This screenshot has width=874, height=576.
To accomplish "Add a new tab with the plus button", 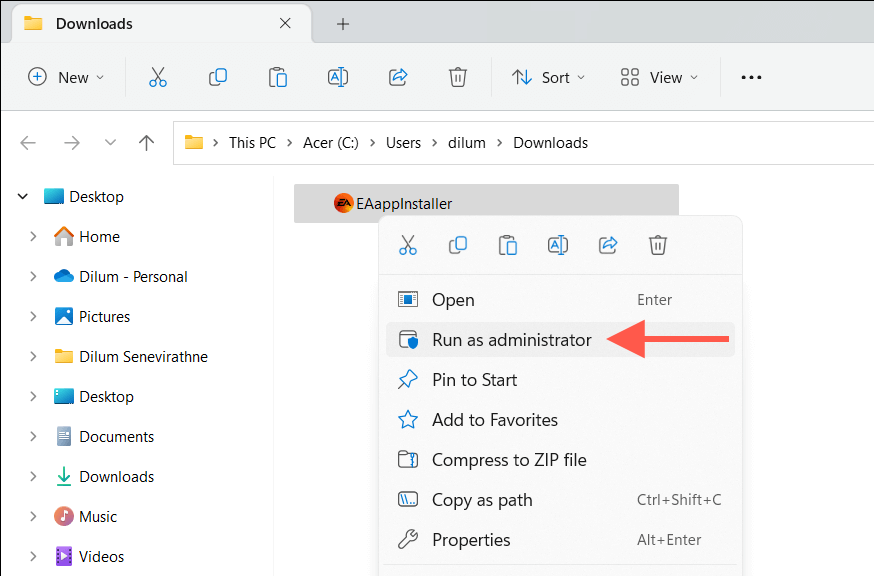I will point(343,24).
